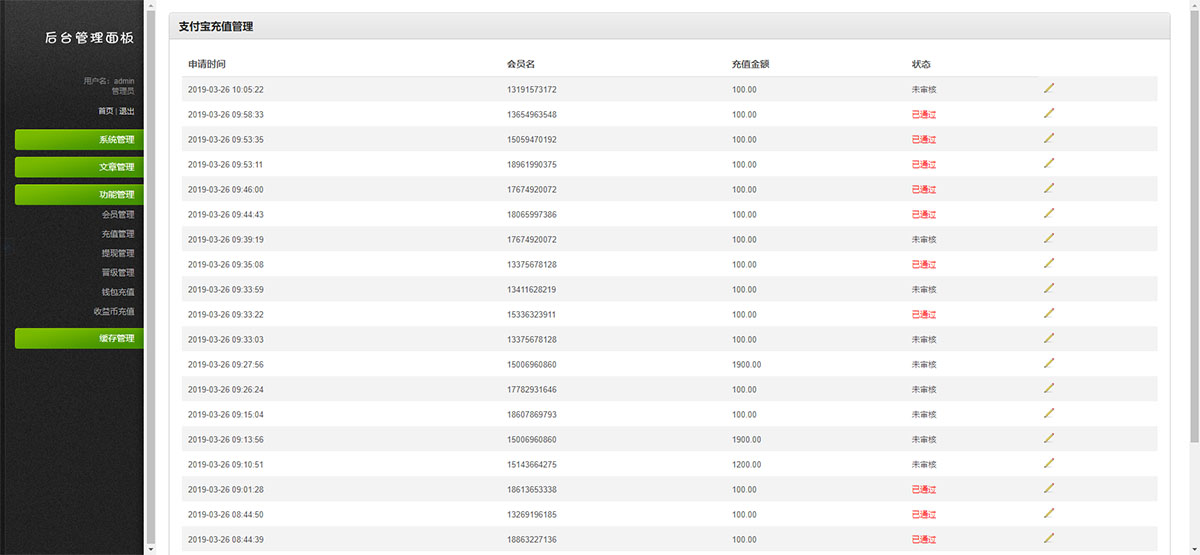This screenshot has width=1200, height=555.
Task: Click the 支付宝充值管理 panel heading
Action: click(x=215, y=26)
